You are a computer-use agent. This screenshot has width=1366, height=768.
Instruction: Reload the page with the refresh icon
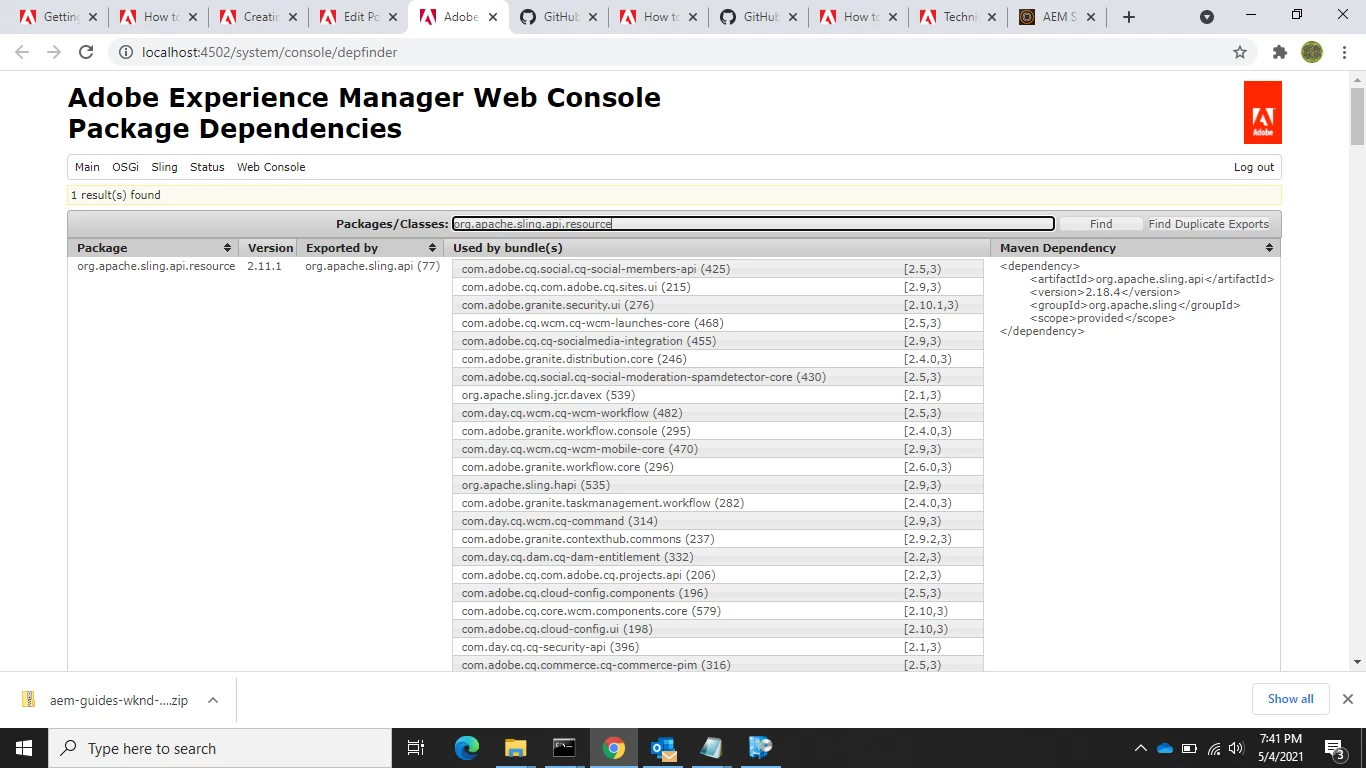(86, 52)
